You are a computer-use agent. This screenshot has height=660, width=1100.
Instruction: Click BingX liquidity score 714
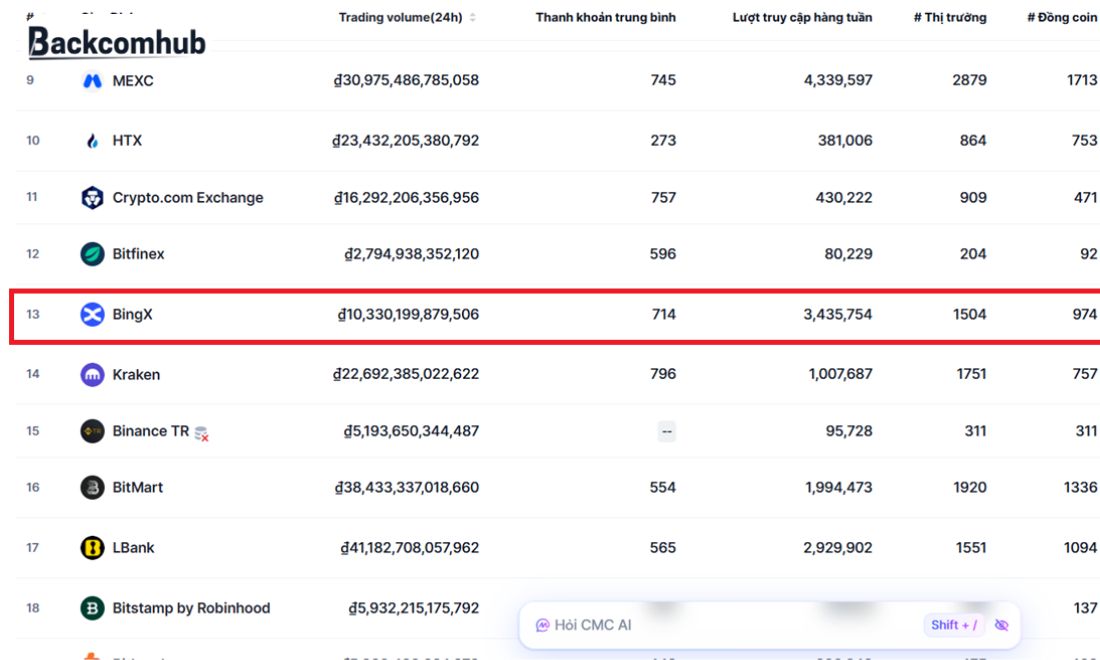click(664, 314)
